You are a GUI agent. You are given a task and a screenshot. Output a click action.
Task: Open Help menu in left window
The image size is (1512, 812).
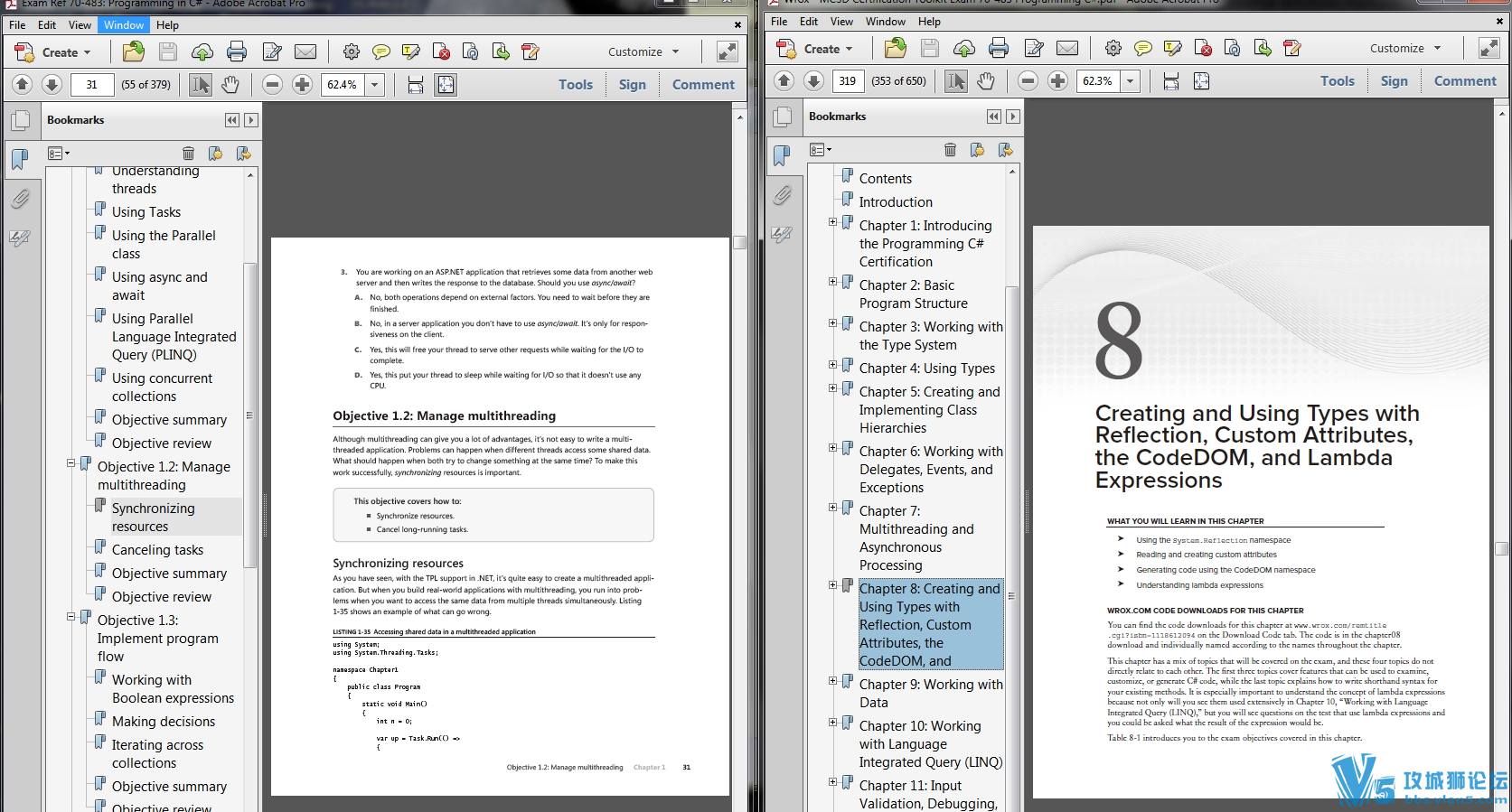point(167,24)
